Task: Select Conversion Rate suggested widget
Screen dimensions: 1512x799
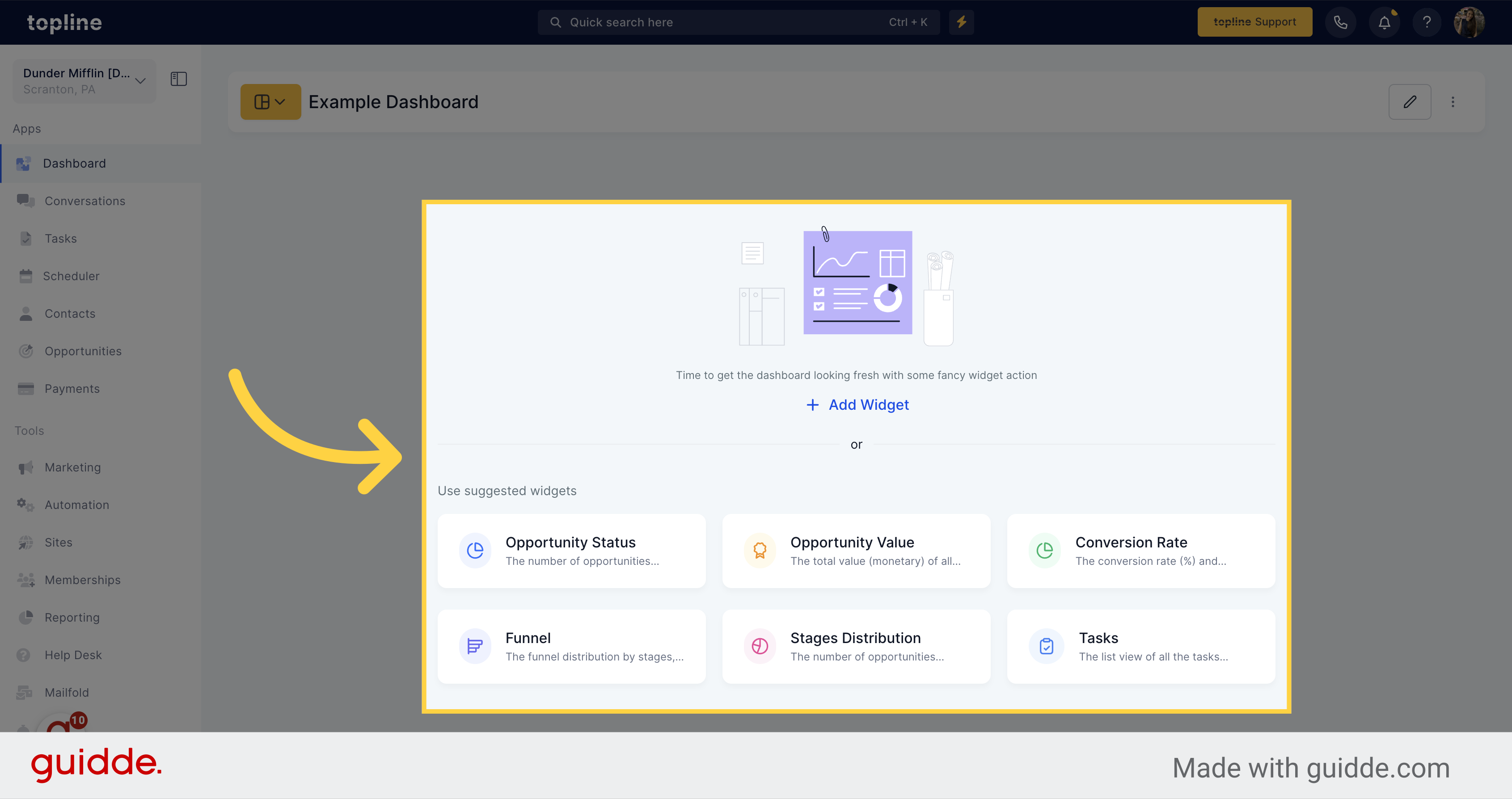Action: (1141, 550)
